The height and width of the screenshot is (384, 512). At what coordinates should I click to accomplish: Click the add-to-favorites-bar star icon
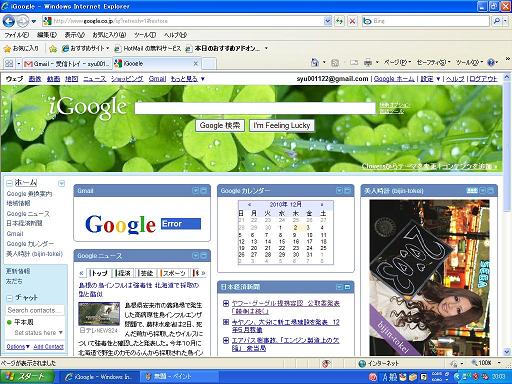click(53, 49)
